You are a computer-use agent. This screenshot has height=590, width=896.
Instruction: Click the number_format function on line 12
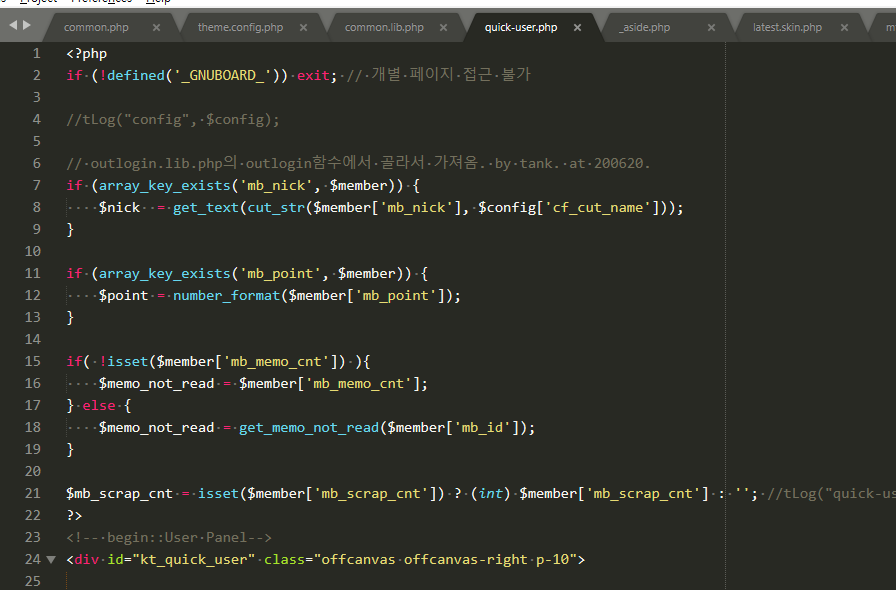(226, 295)
